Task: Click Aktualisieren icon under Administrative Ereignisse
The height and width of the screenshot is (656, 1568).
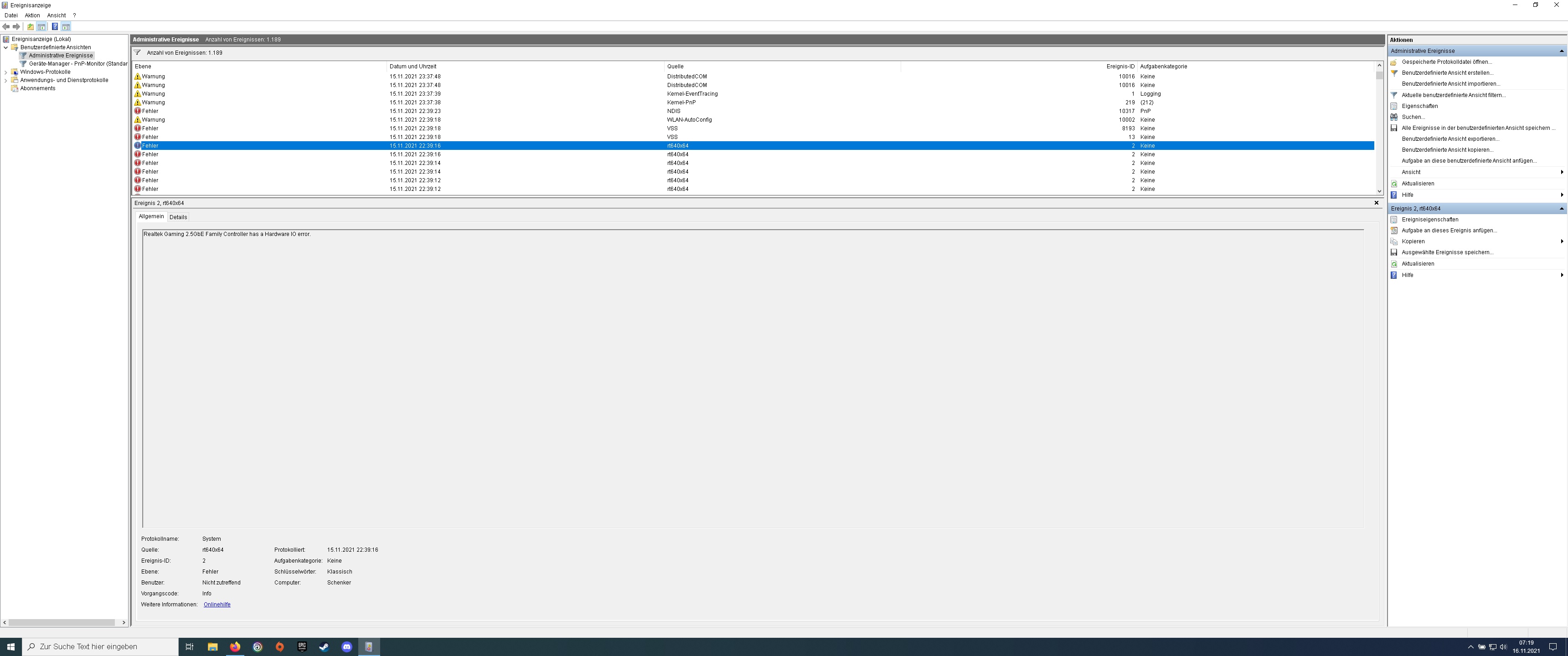Action: click(1394, 184)
